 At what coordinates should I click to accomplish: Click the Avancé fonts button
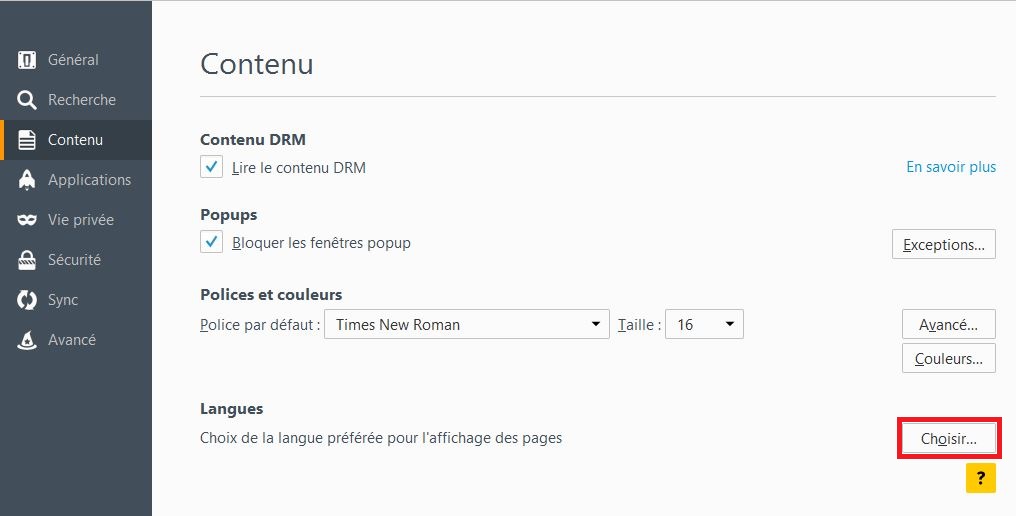click(x=948, y=324)
